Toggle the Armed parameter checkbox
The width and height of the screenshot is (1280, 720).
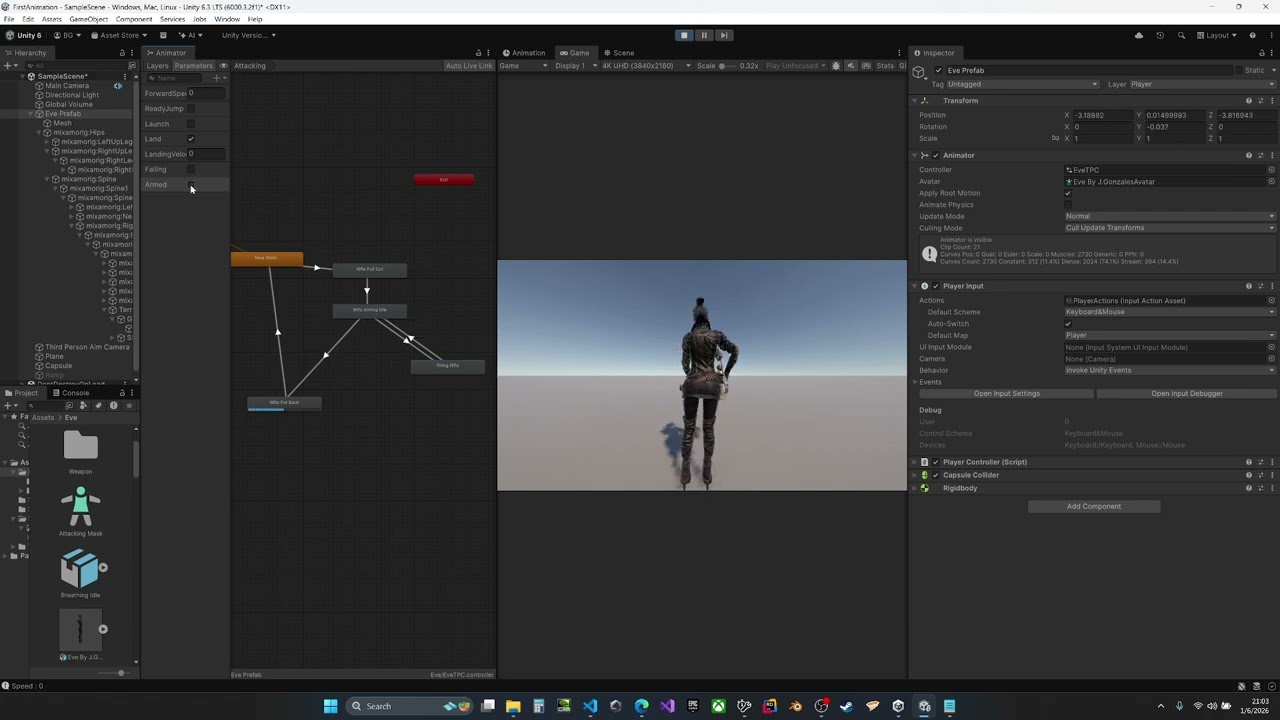[191, 184]
